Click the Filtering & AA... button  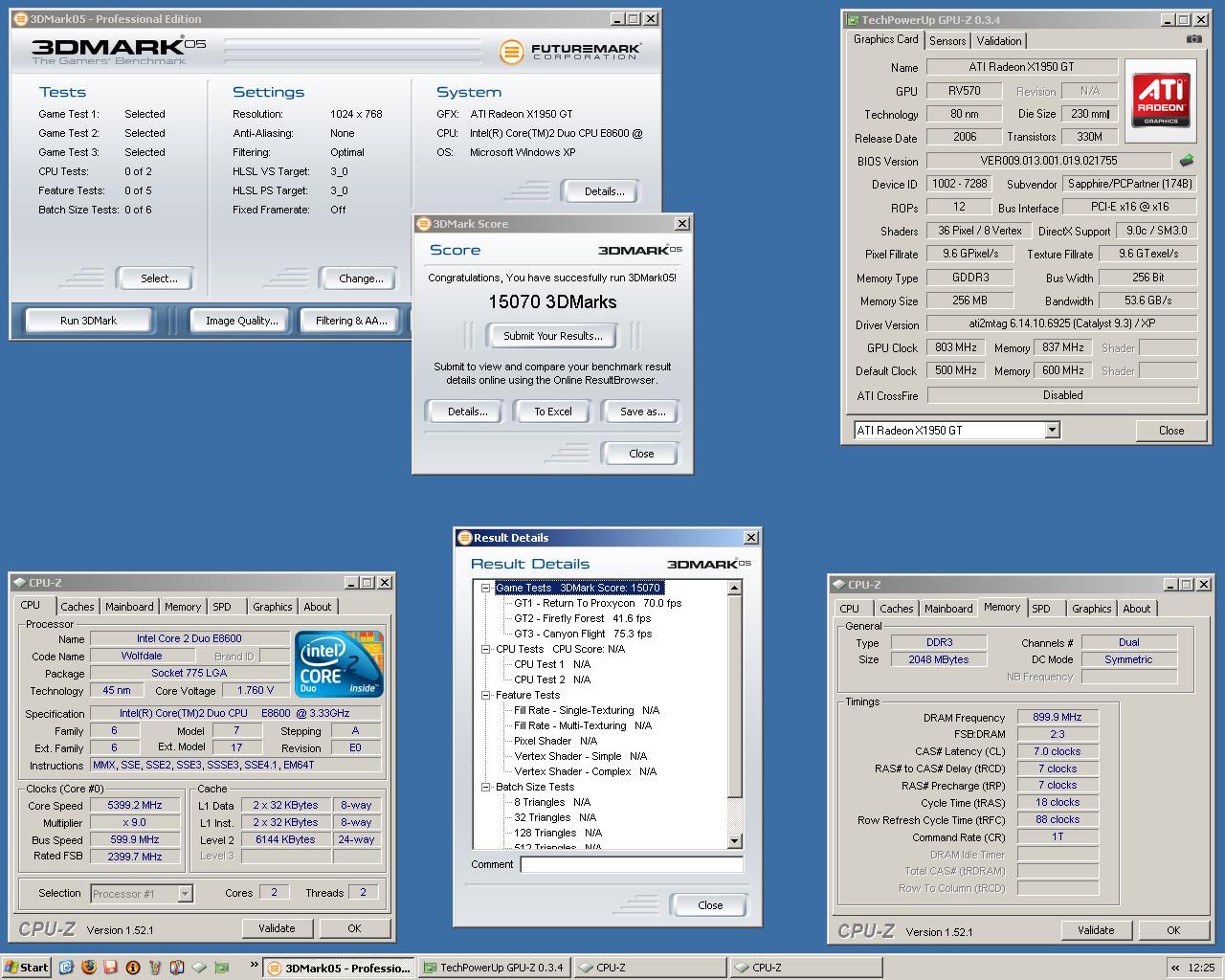[351, 321]
